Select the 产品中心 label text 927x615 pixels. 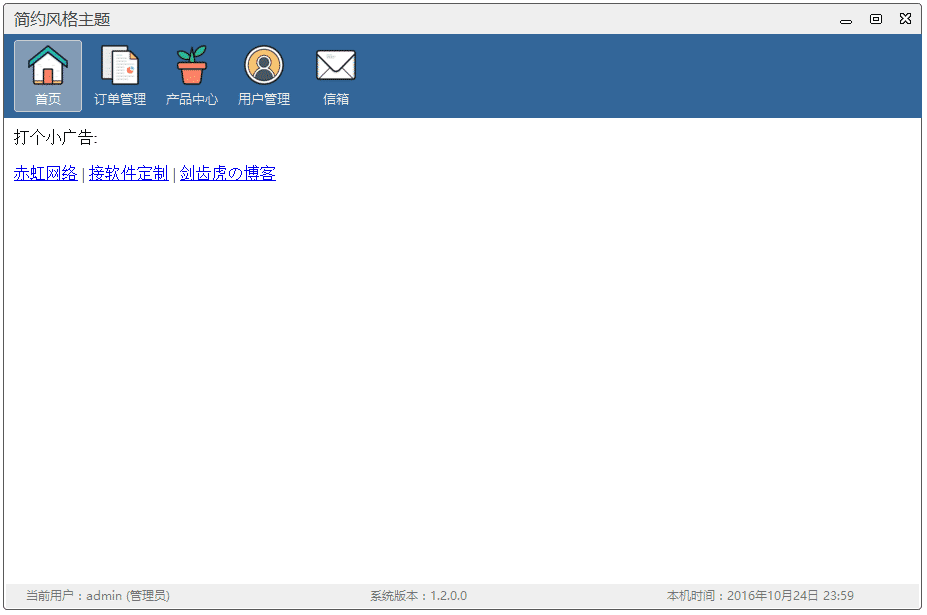click(x=192, y=99)
